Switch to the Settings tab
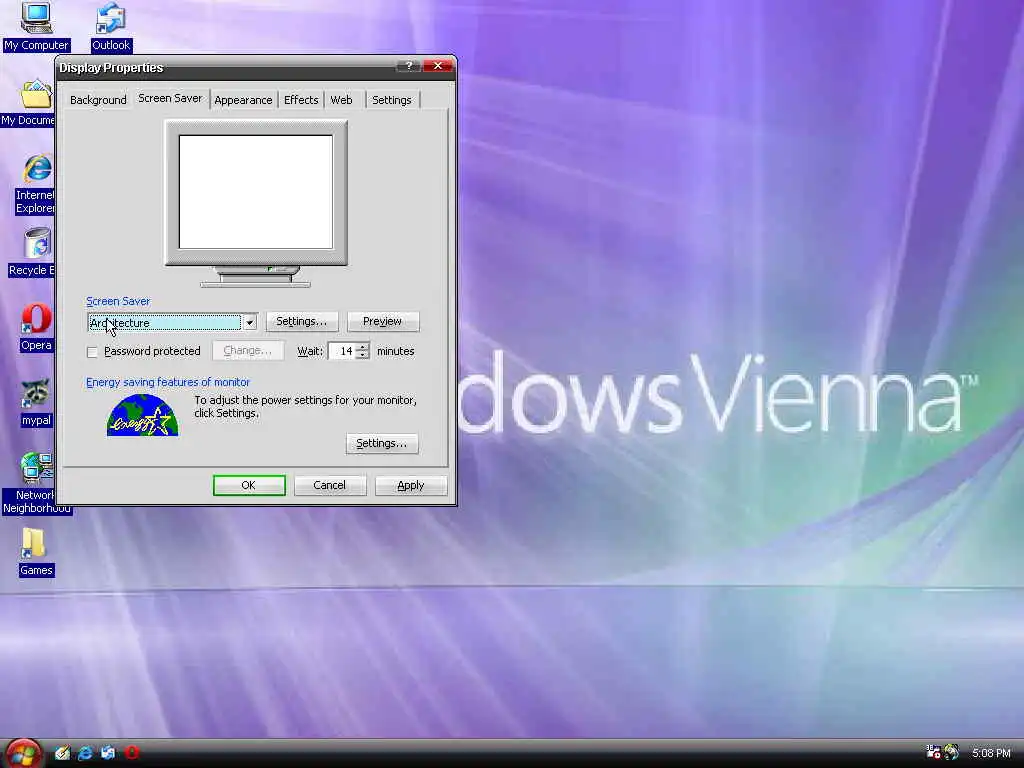 (x=392, y=100)
